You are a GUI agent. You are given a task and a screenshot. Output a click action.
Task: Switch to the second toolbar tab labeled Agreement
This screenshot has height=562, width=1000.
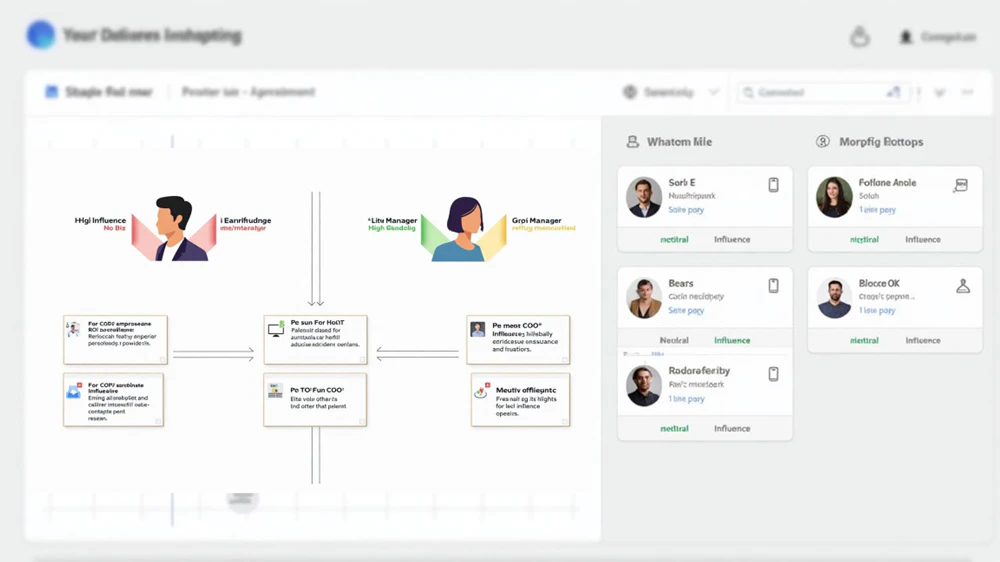(248, 92)
